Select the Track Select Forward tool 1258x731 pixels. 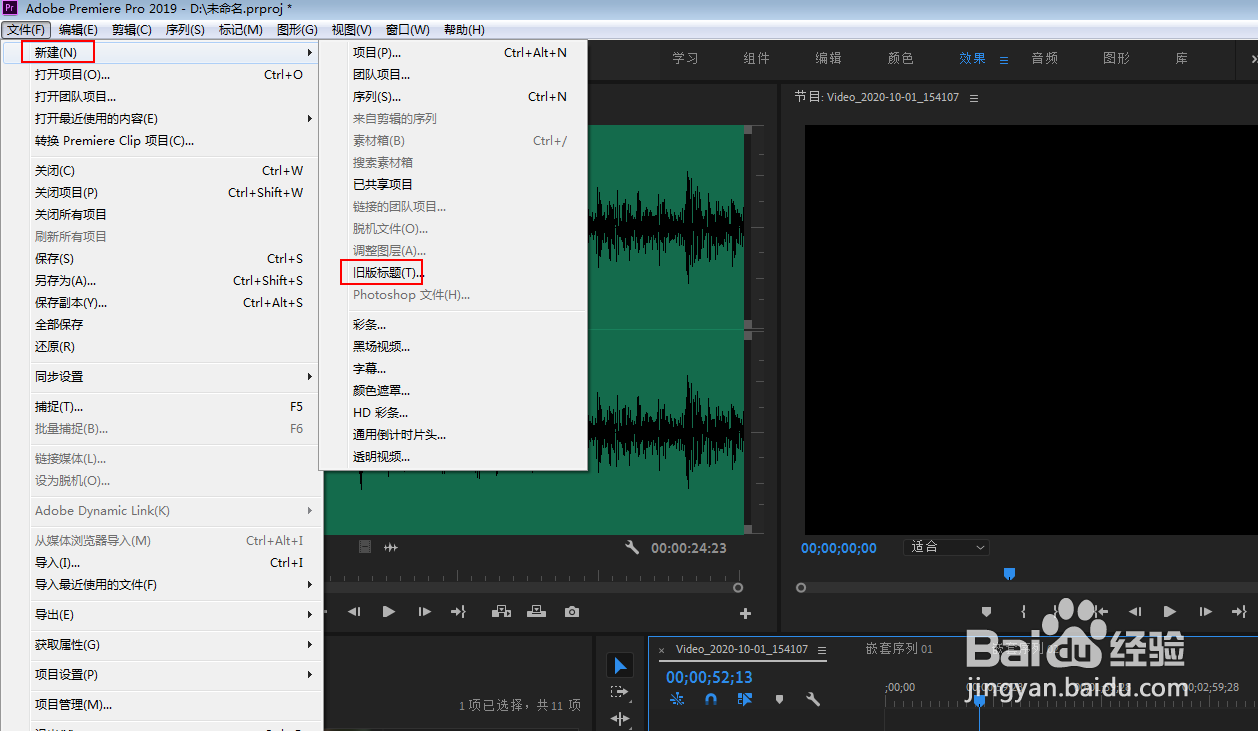[620, 692]
